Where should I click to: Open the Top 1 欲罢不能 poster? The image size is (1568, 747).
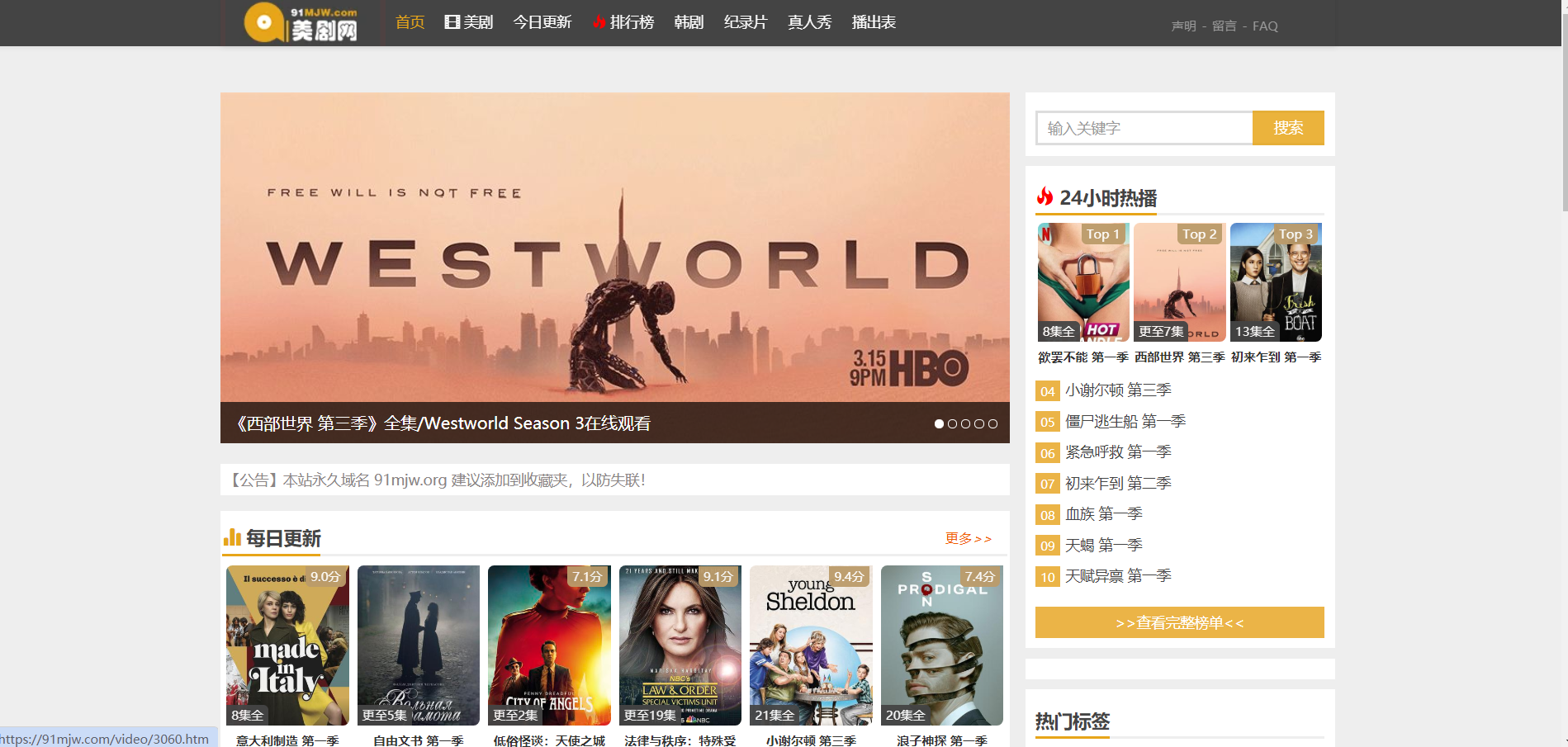pos(1083,282)
